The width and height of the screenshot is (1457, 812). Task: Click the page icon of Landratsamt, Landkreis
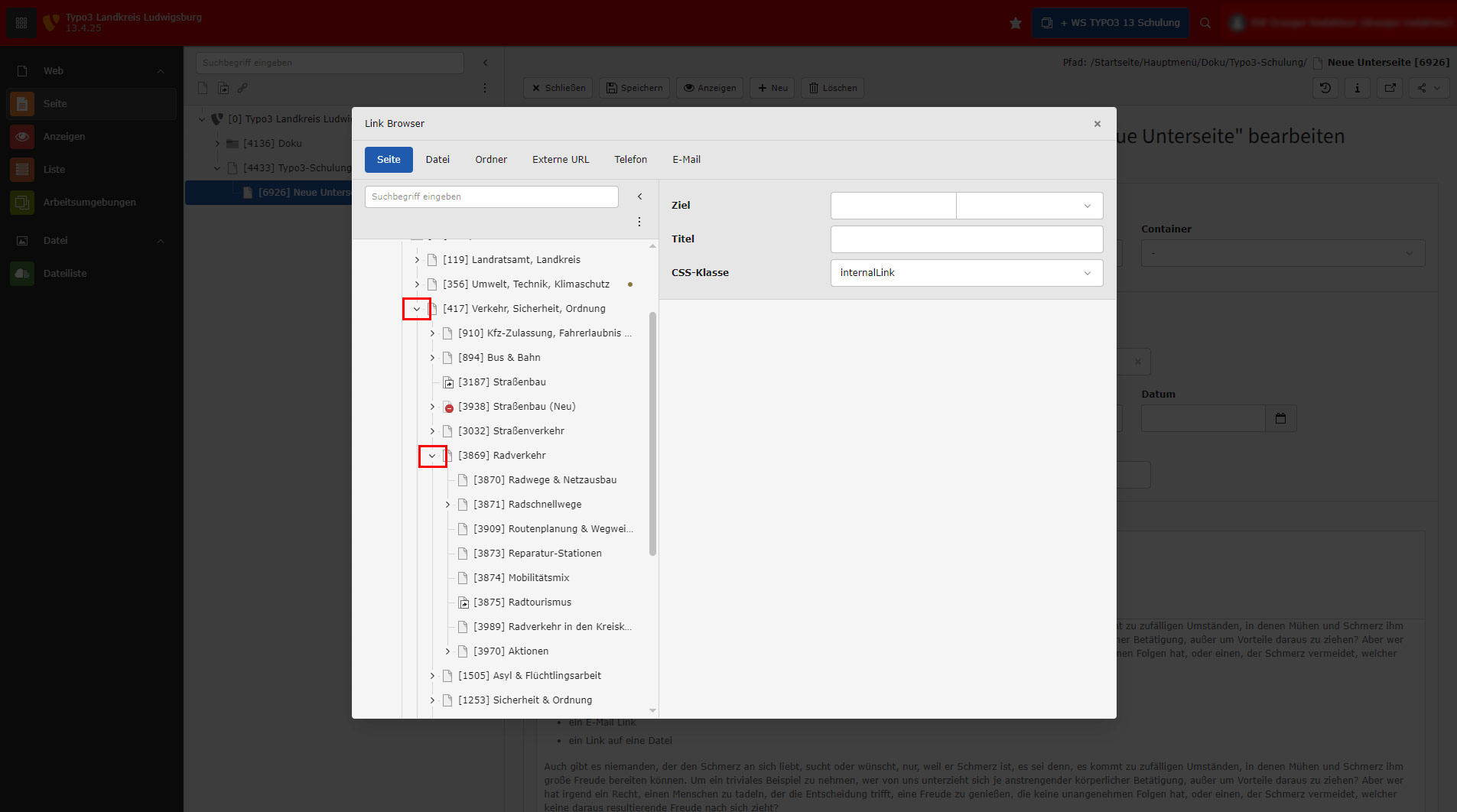click(x=432, y=260)
